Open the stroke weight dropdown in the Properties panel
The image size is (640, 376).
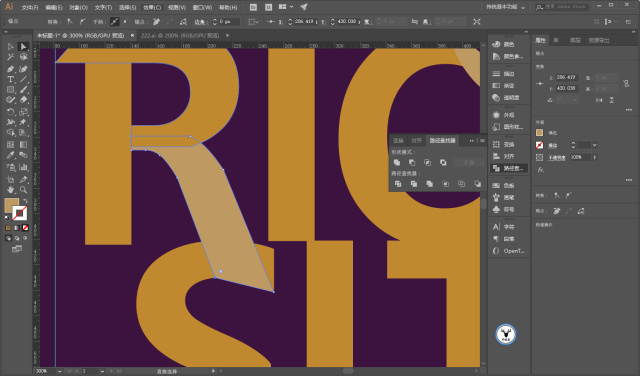click(x=595, y=145)
